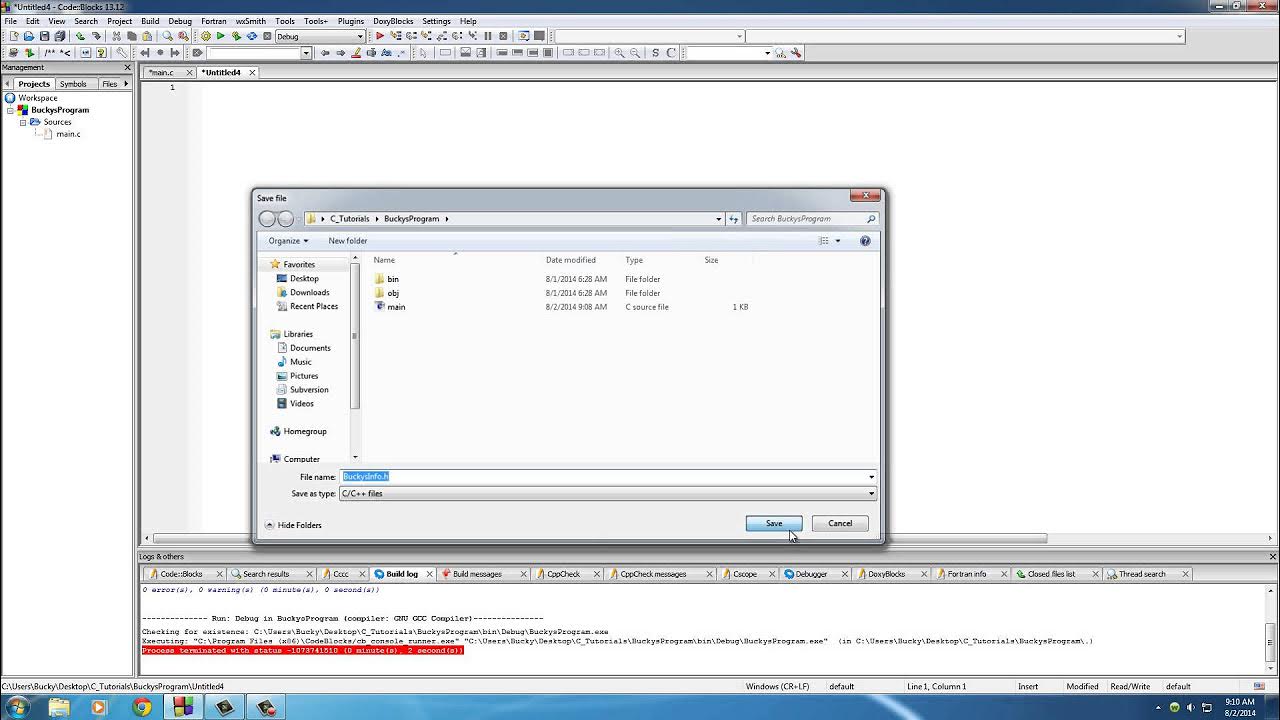Open the Windows Explorer taskbar icon

(59, 707)
